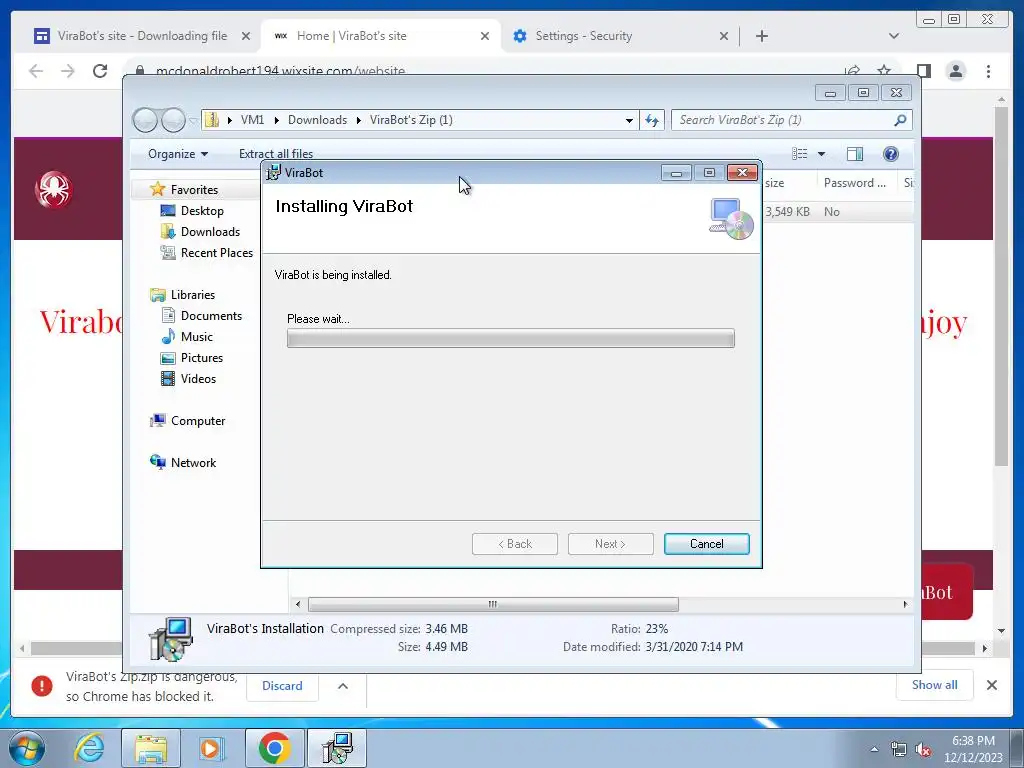Close the Settings - Security tab
This screenshot has height=768, width=1024.
(x=724, y=37)
